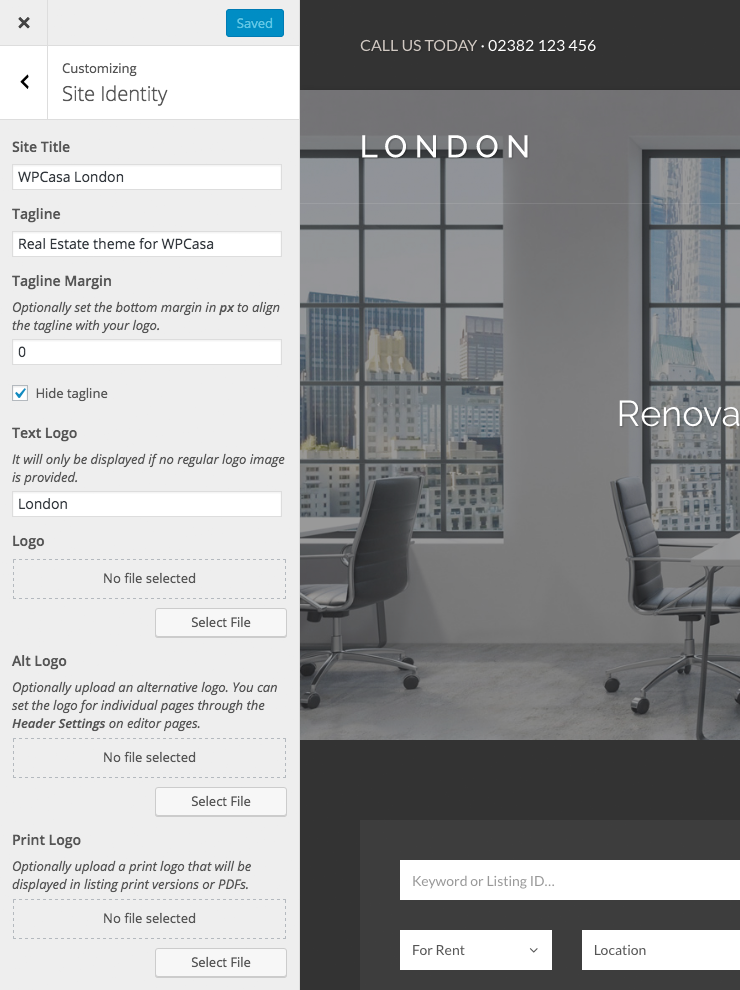Select File for the Logo

click(221, 623)
